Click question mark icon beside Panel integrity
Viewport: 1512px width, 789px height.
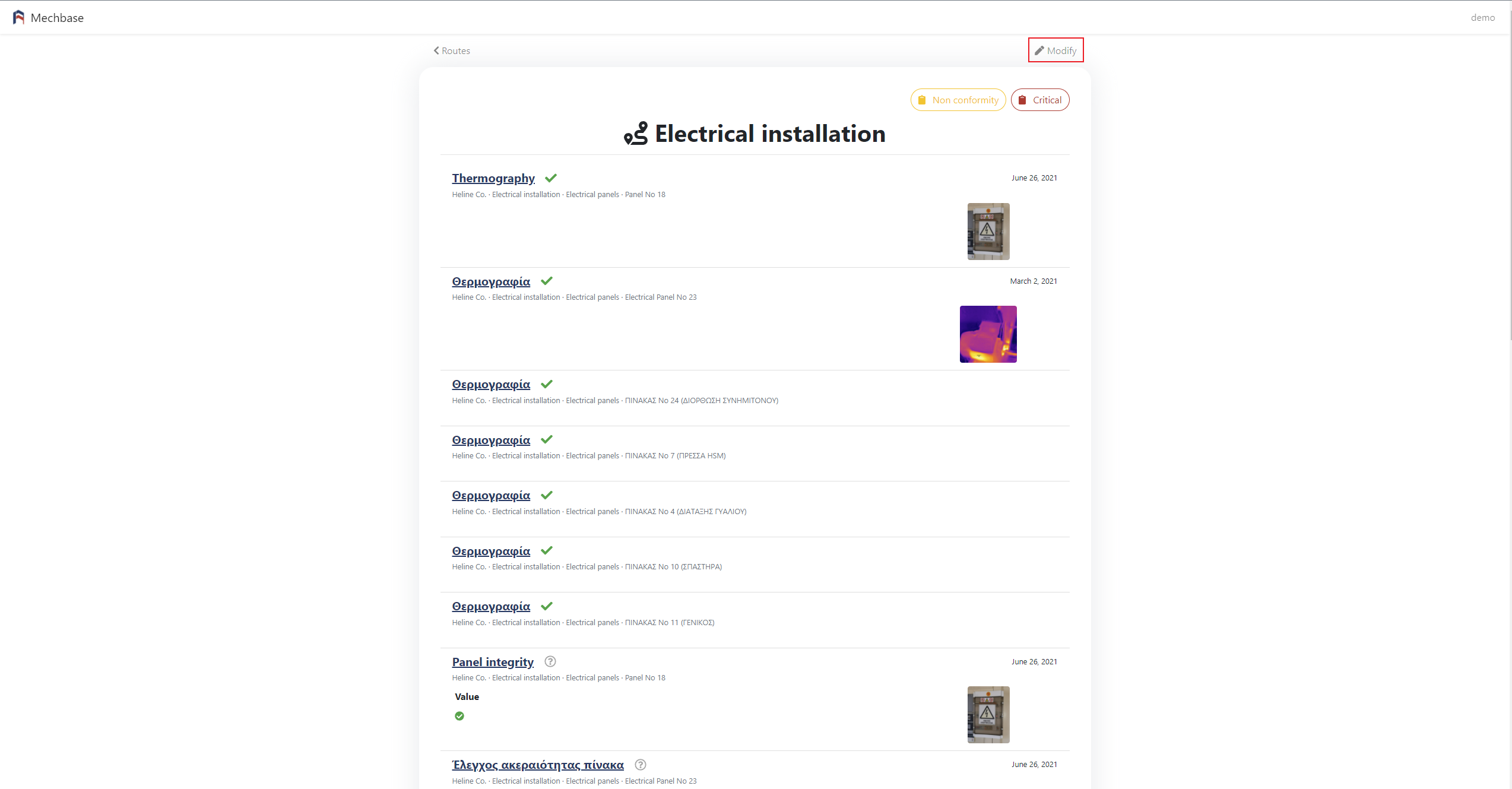tap(550, 661)
